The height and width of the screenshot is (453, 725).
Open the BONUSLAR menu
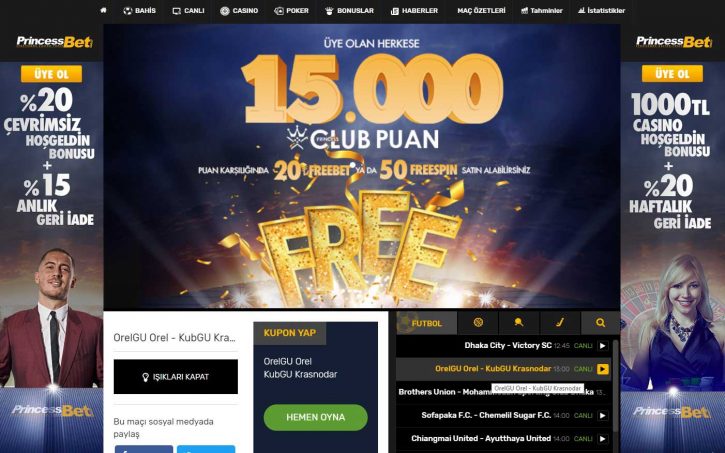350,11
